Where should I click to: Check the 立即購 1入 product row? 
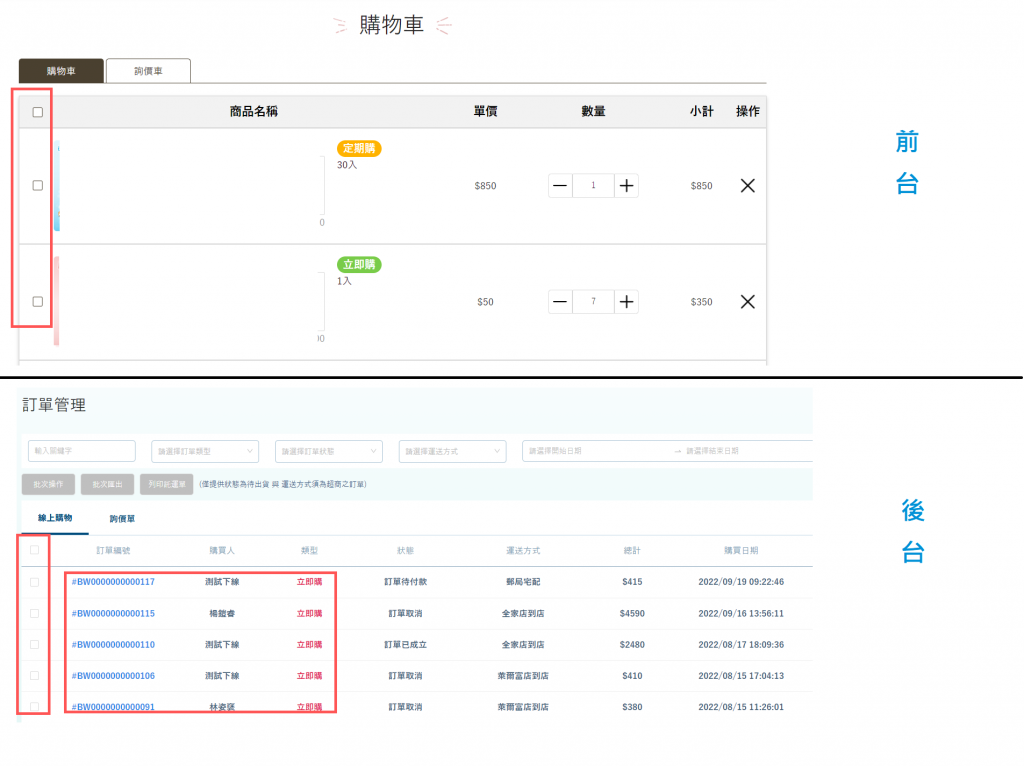point(38,302)
